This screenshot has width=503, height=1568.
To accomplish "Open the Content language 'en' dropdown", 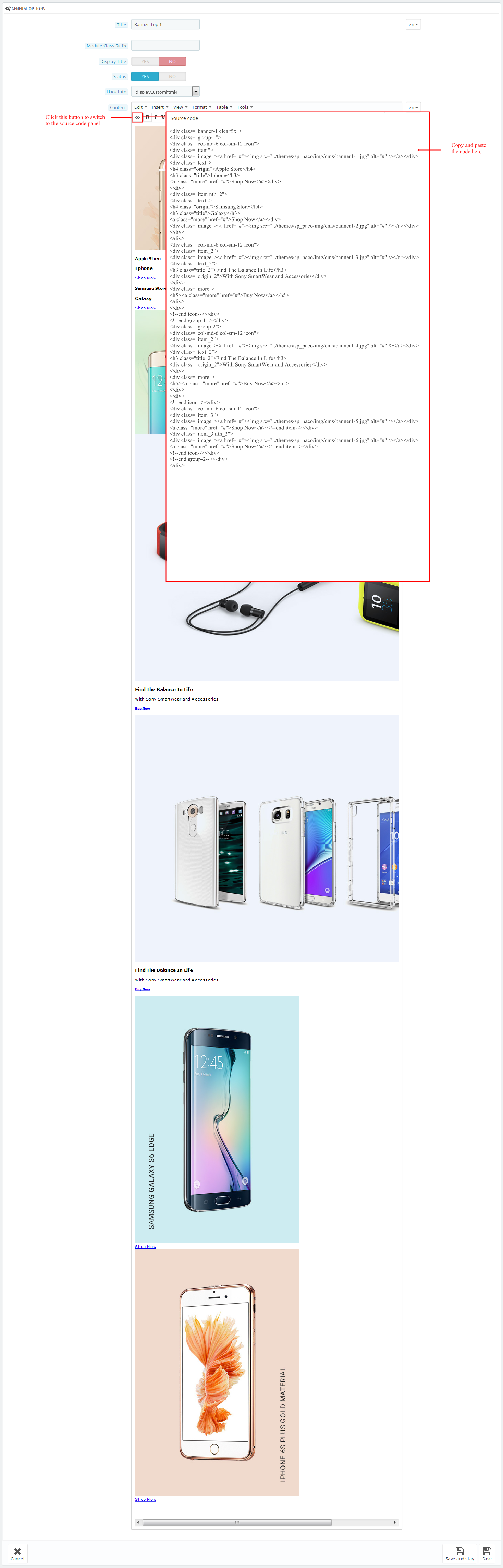I will (413, 107).
